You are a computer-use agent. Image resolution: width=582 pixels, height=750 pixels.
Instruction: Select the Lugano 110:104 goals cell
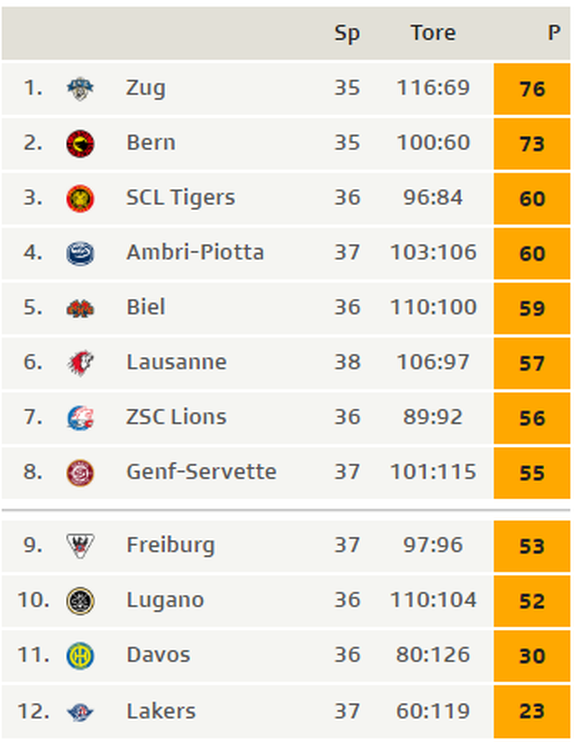pyautogui.click(x=433, y=600)
